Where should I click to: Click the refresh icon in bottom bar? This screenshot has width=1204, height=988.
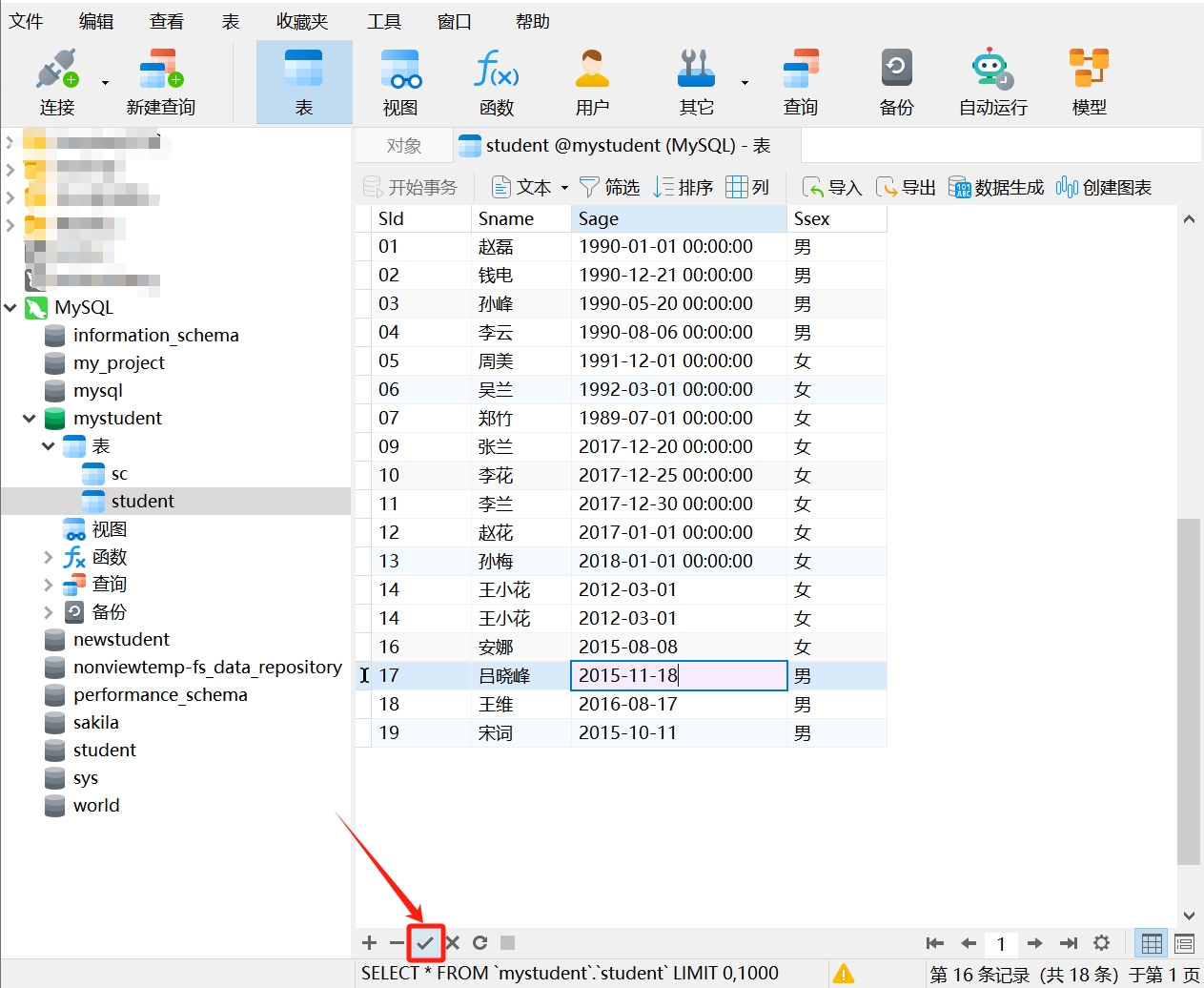click(480, 943)
